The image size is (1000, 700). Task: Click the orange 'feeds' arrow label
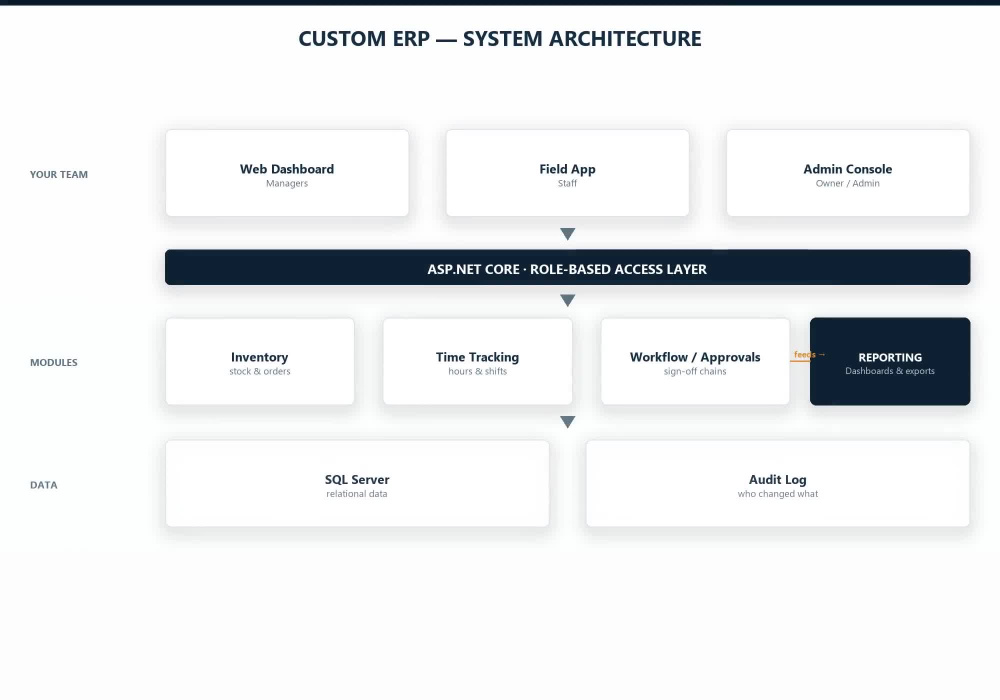coord(809,354)
